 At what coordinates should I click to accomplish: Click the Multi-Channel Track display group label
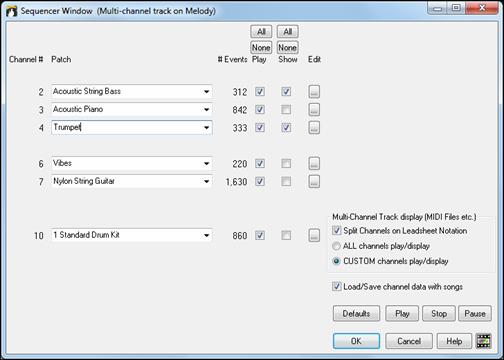coord(404,217)
